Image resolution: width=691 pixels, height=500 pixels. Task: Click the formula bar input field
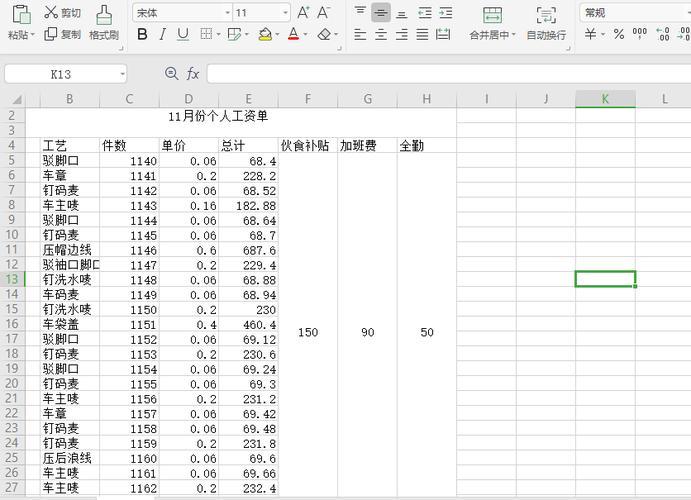(x=449, y=74)
